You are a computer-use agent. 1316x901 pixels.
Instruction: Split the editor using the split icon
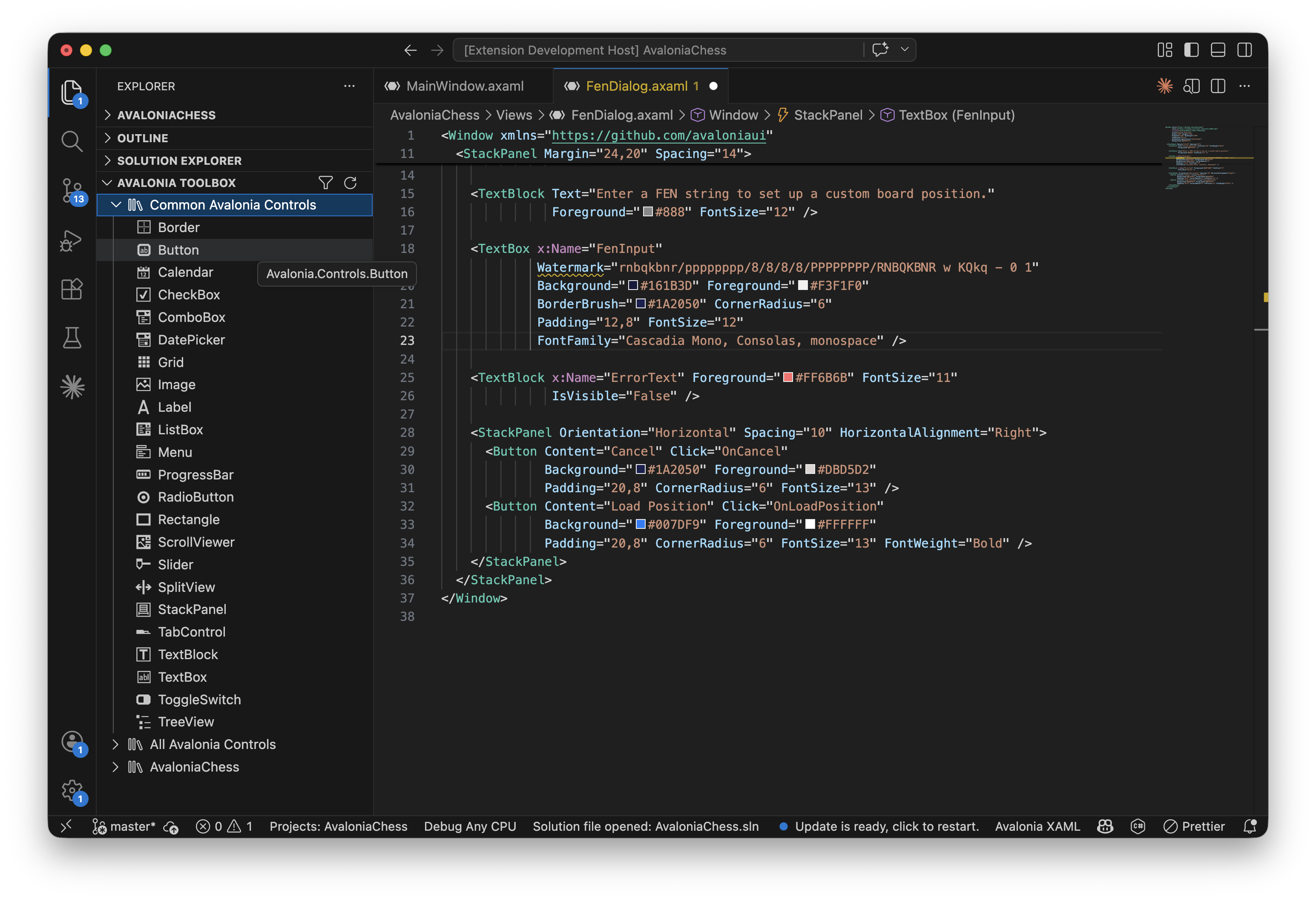pyautogui.click(x=1218, y=86)
